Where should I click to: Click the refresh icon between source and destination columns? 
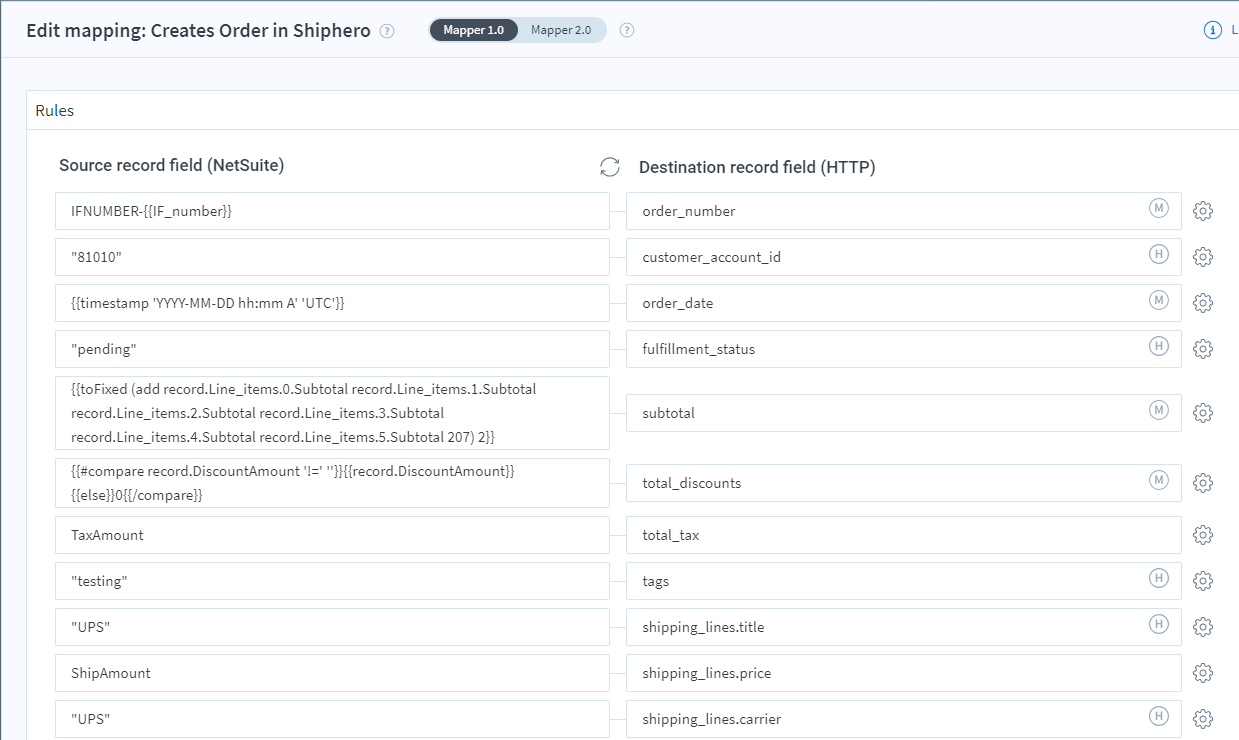(x=610, y=167)
